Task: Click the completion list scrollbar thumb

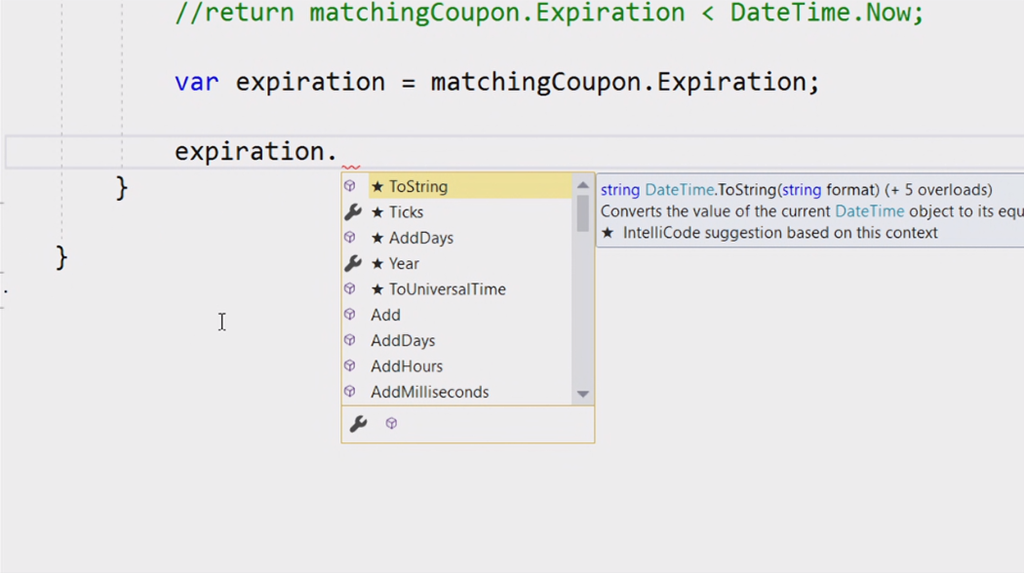Action: click(x=583, y=213)
